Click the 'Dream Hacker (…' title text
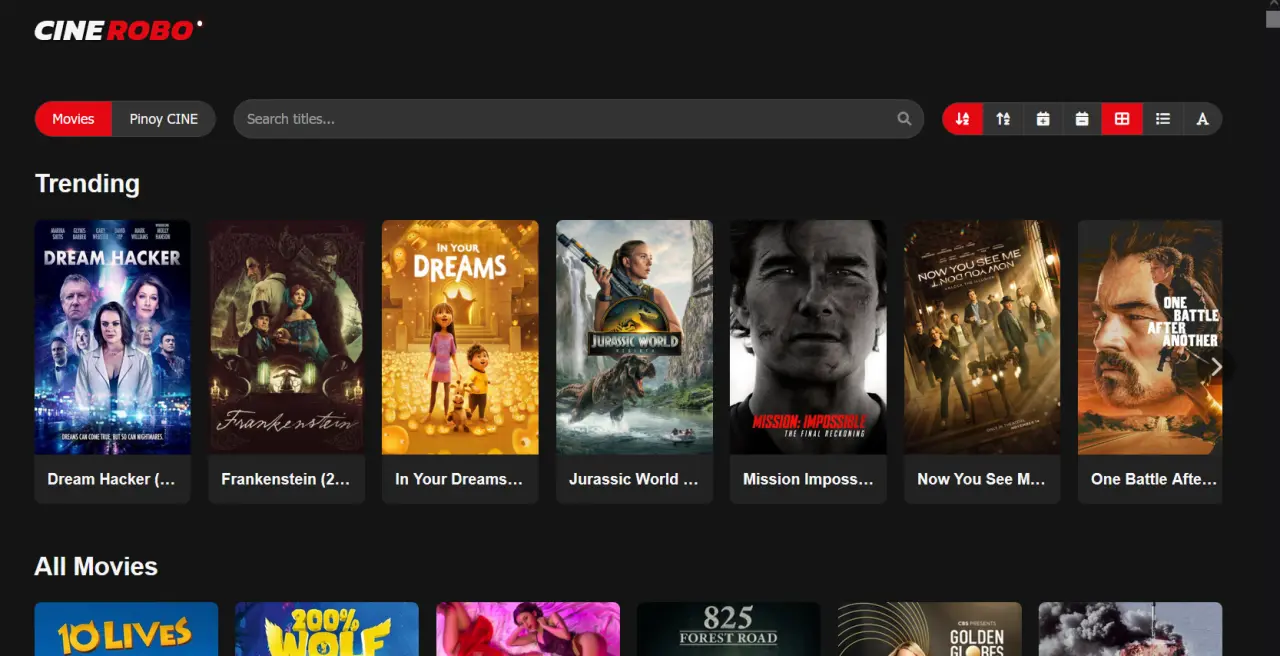Screen dimensions: 1280x656 tap(111, 479)
